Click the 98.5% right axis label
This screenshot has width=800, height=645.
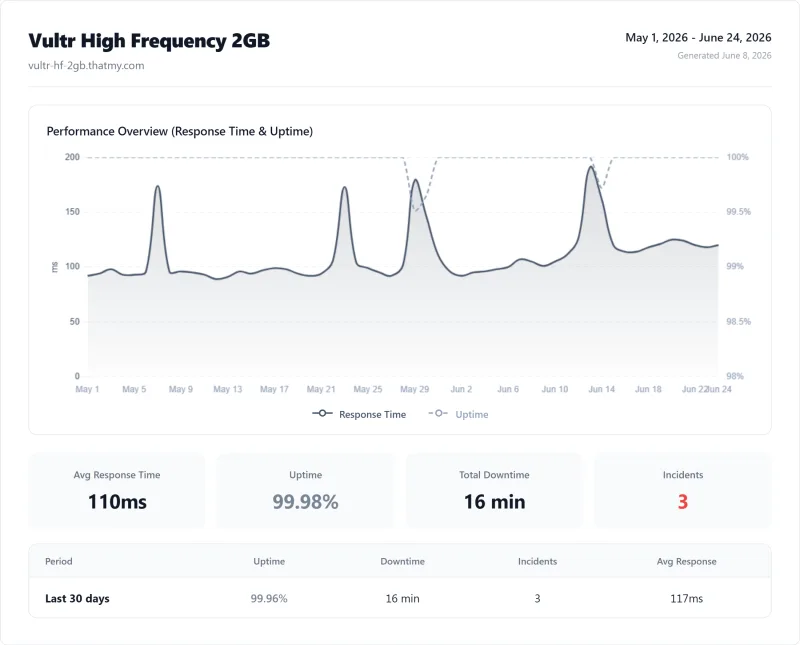coord(738,321)
